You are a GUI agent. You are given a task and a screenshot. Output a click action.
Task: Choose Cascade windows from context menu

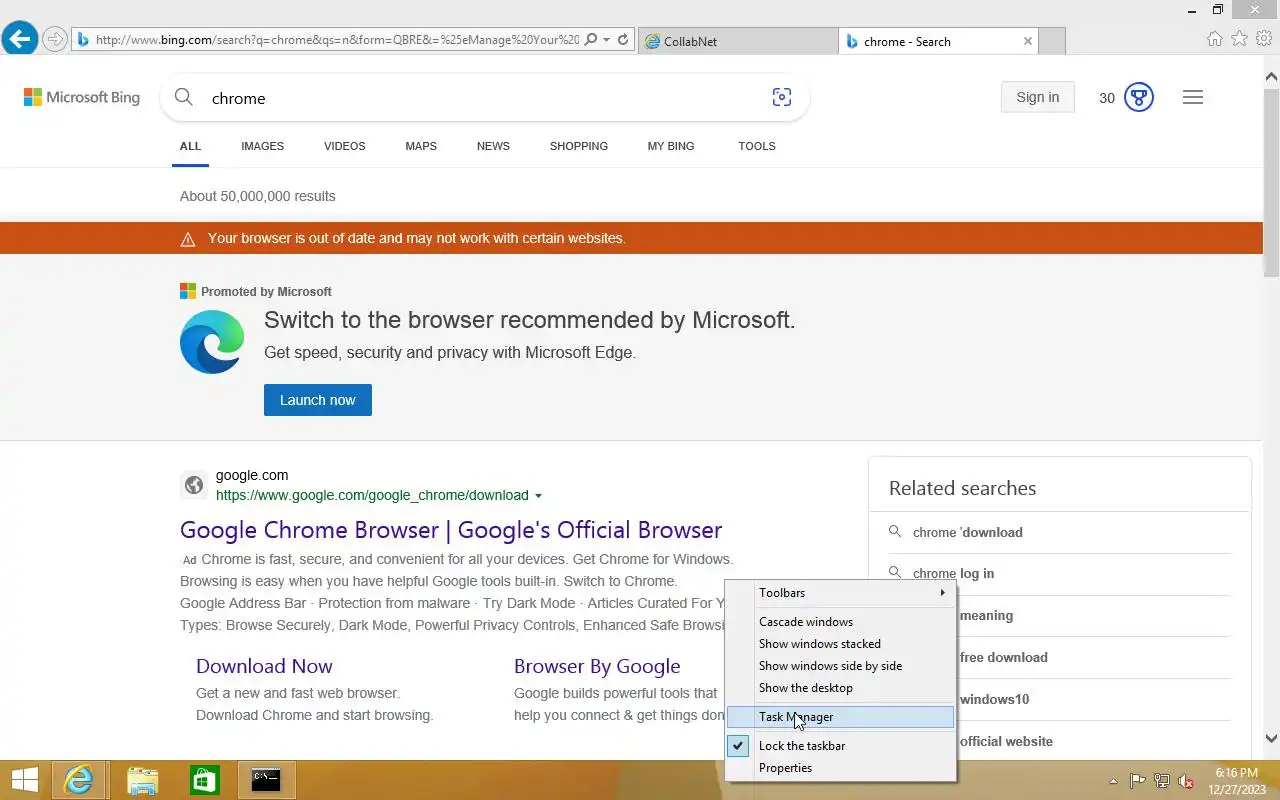coord(840,622)
